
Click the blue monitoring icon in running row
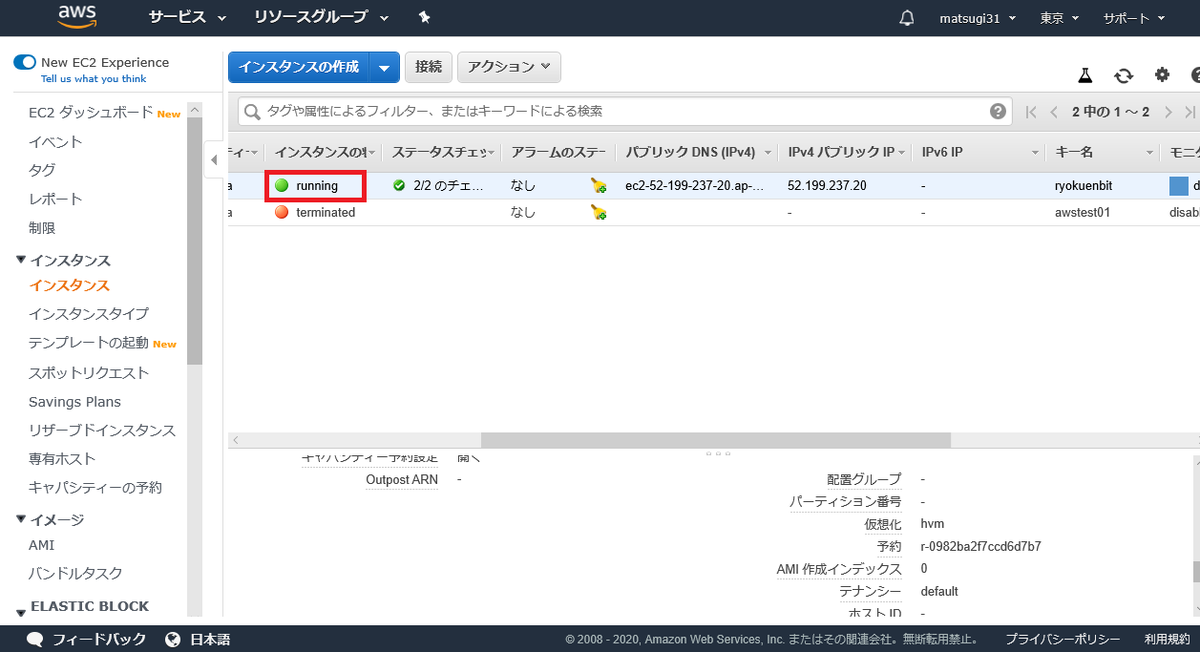(x=1179, y=185)
